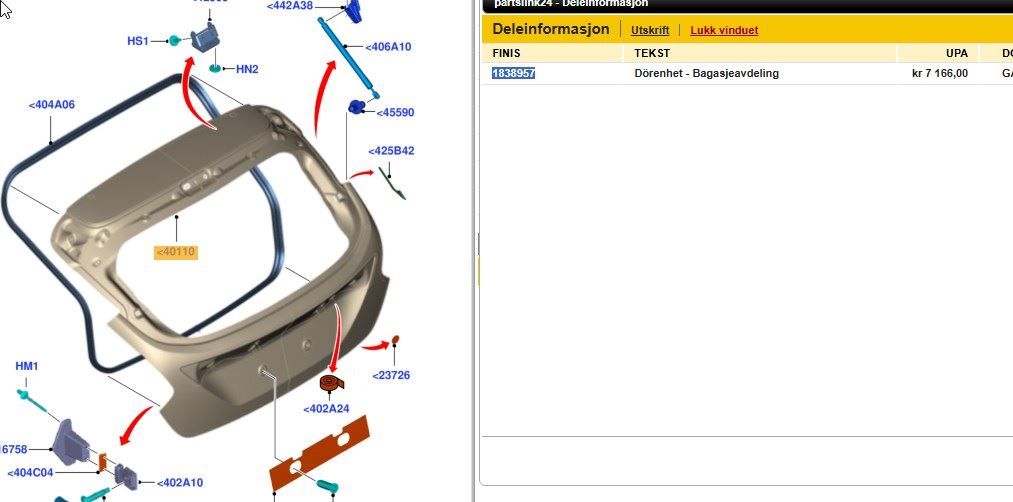The width and height of the screenshot is (1013, 502).
Task: Select the <425B42 part label
Action: tap(391, 151)
